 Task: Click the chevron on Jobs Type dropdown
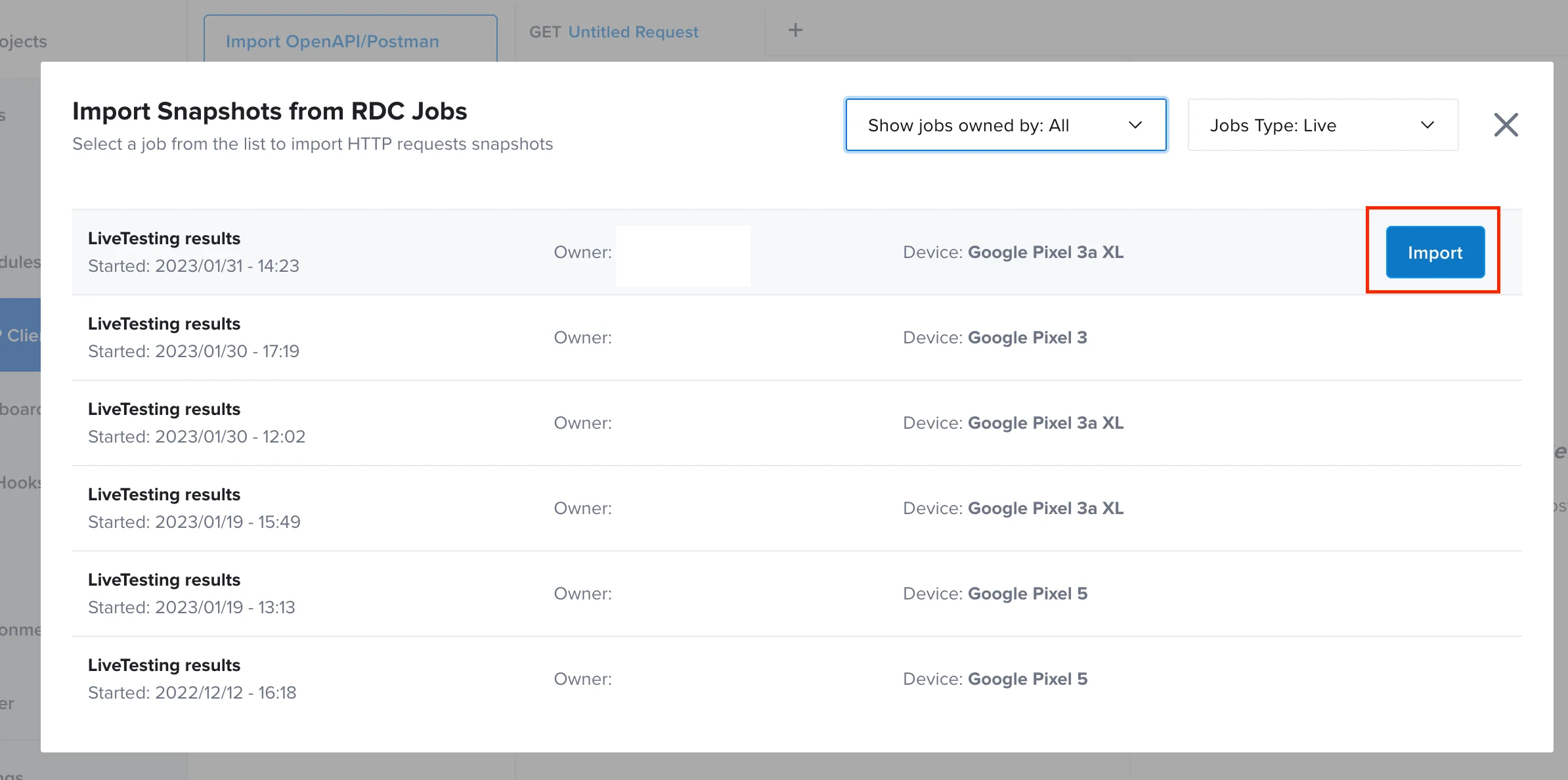point(1427,125)
